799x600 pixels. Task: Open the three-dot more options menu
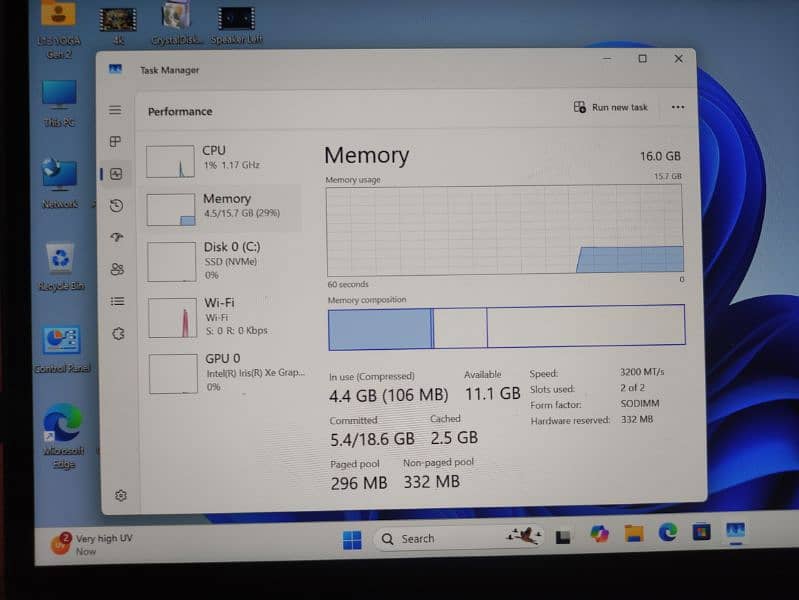coord(678,107)
